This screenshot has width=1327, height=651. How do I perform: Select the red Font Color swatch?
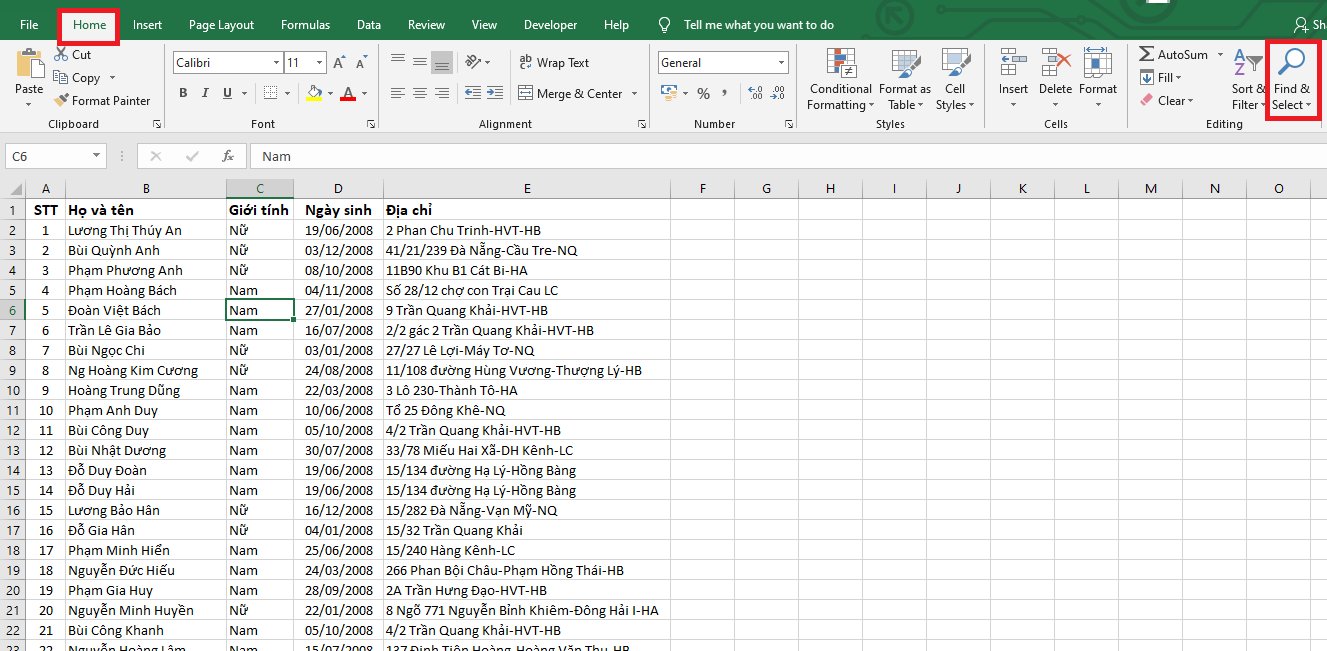click(x=347, y=93)
